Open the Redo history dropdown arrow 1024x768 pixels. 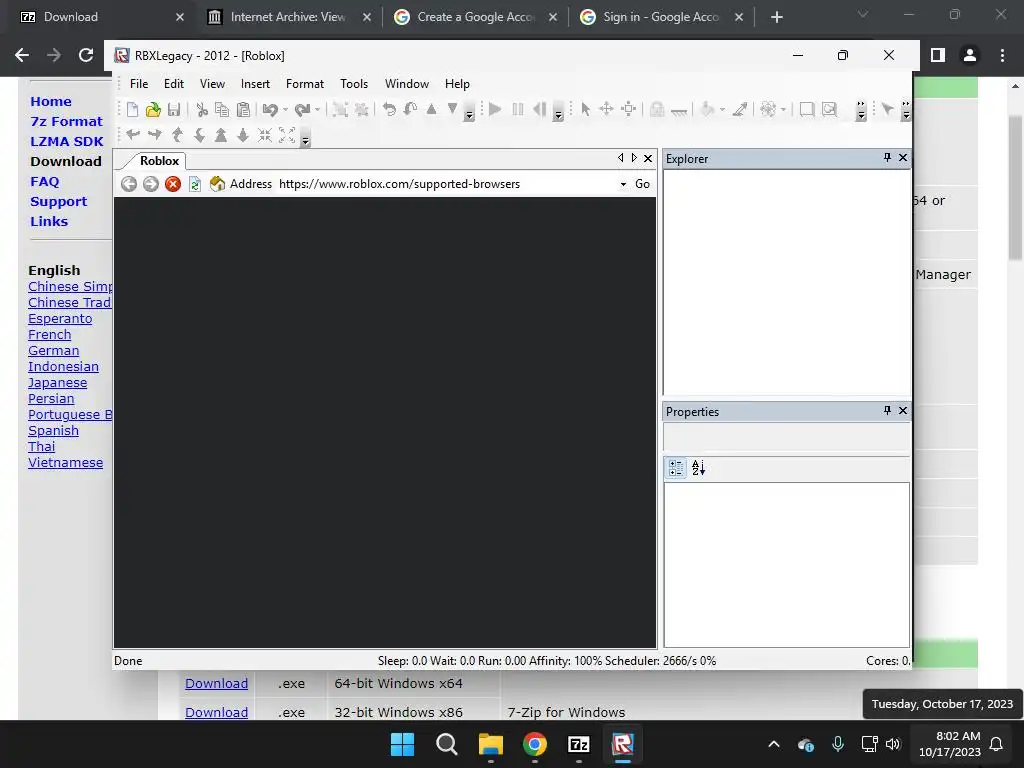(317, 110)
